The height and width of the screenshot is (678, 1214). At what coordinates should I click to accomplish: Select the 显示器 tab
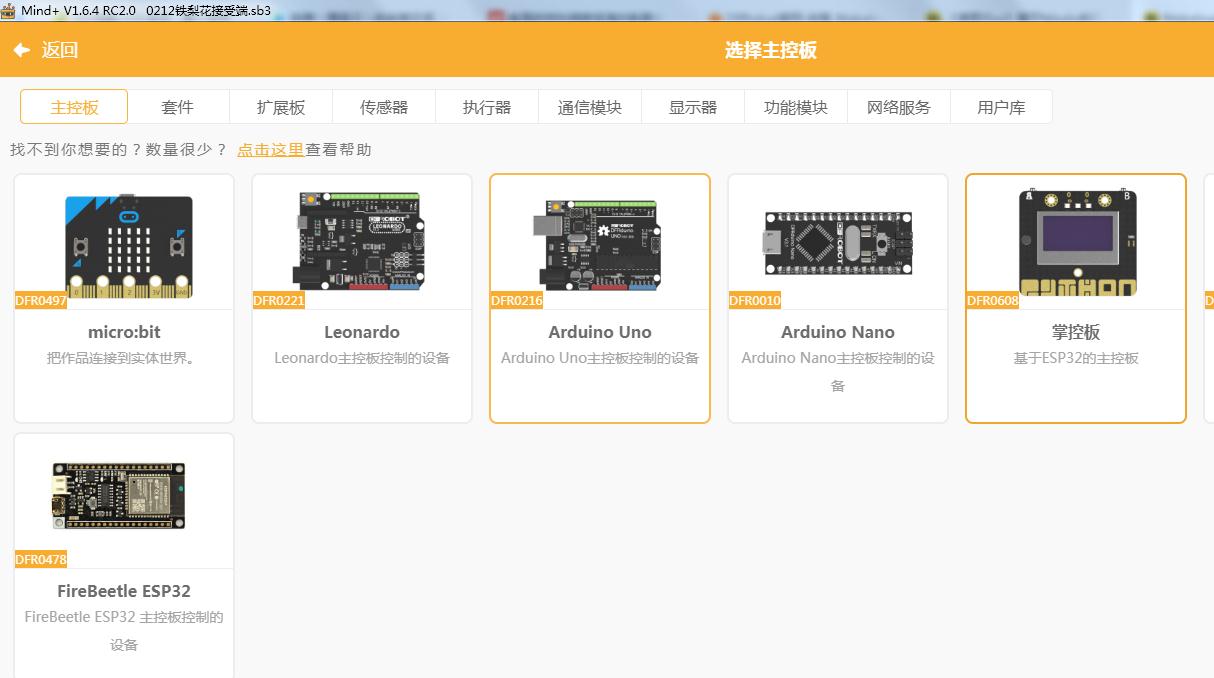(693, 107)
